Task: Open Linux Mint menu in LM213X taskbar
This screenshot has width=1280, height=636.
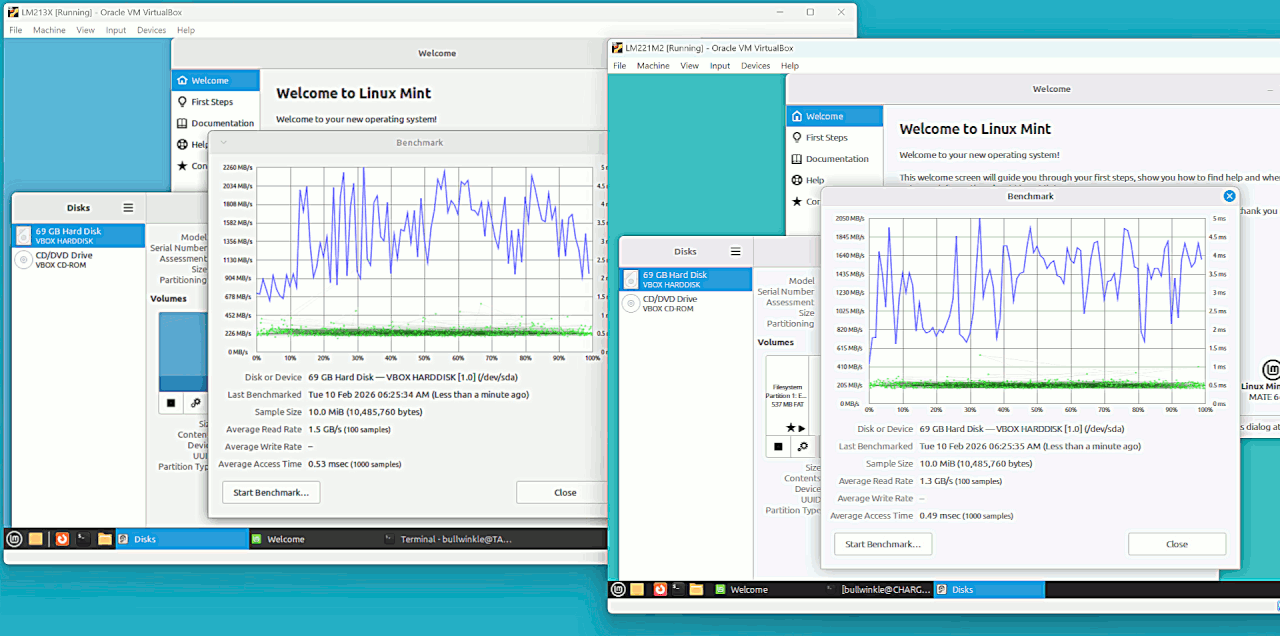Action: 14,539
